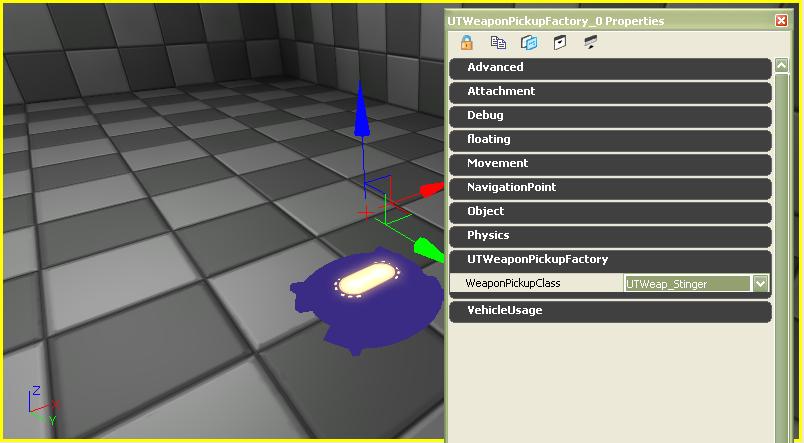Click the fifth toolbar icon with dark bar
The width and height of the screenshot is (804, 443).
tap(590, 43)
